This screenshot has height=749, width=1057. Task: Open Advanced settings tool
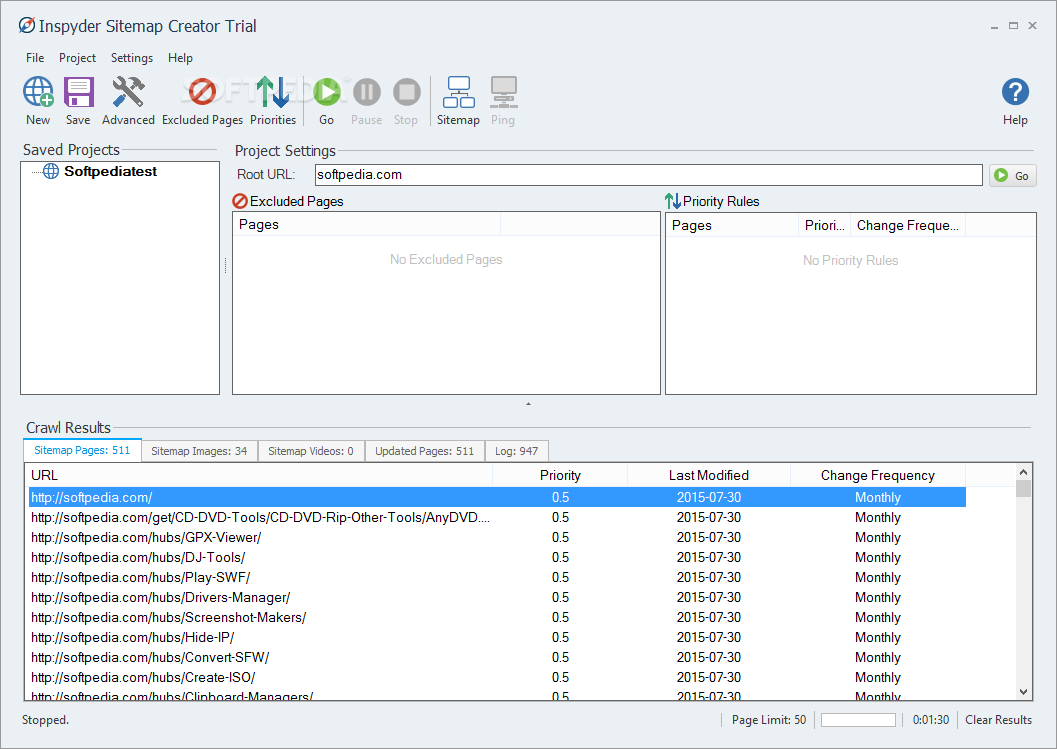(128, 100)
